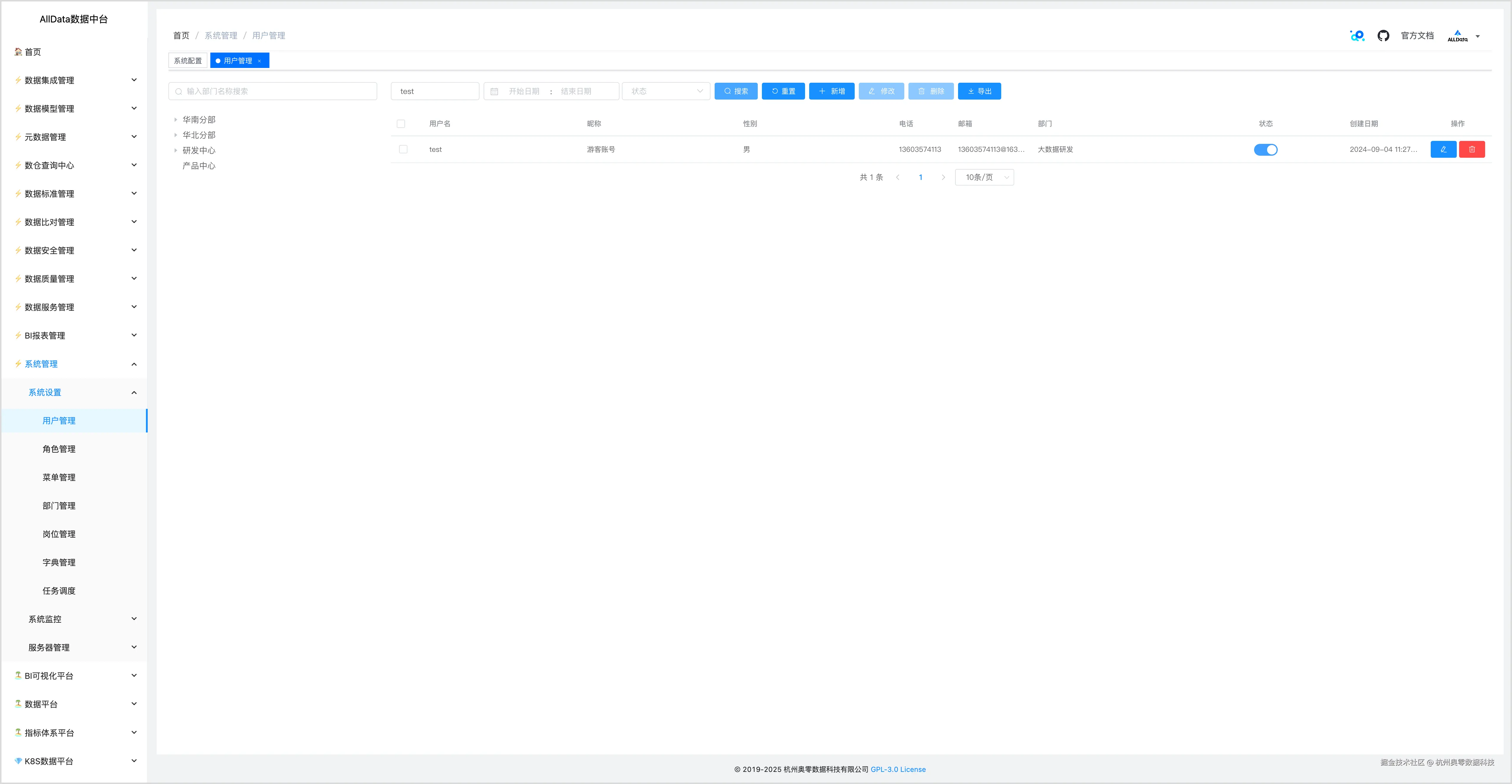
Task: Open the 状态 dropdown filter
Action: 666,92
